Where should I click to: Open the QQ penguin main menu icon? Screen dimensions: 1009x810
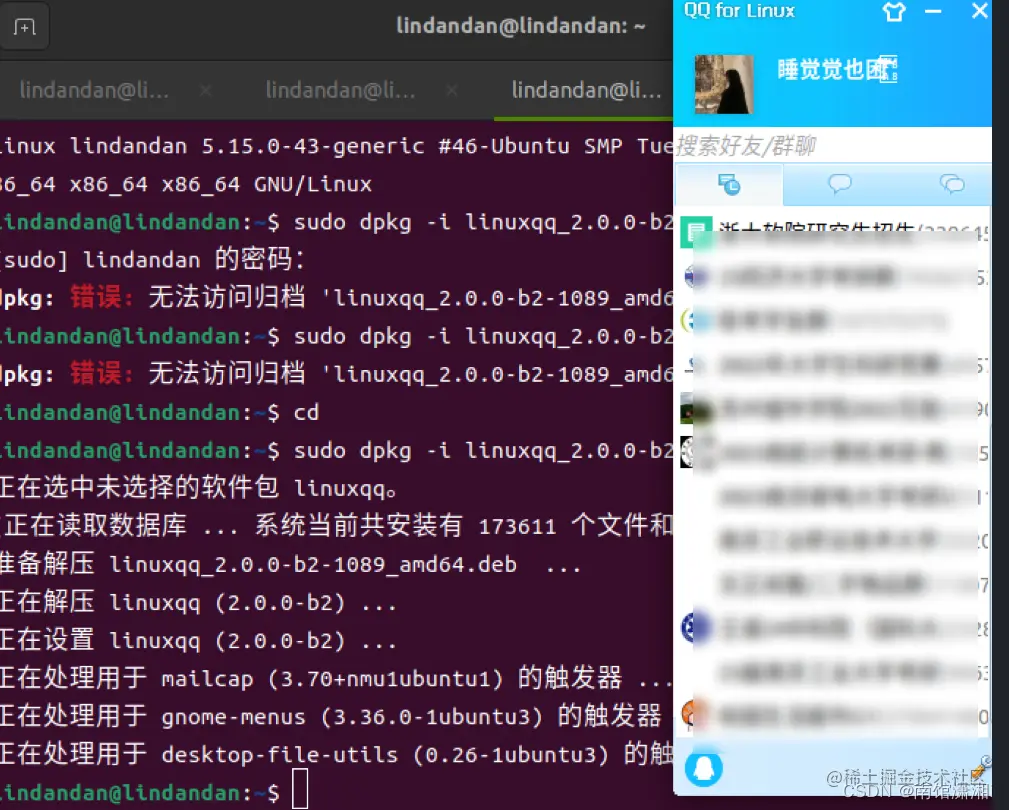[x=703, y=768]
